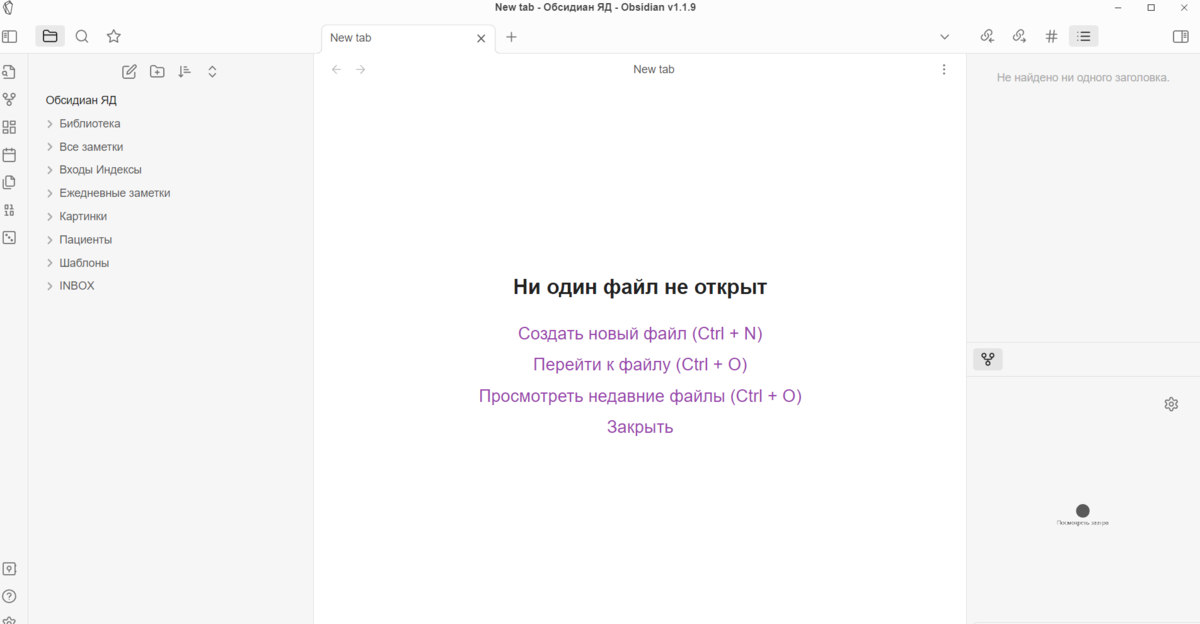Expand the Входы Индексы folder chevron
This screenshot has height=624, width=1200.
pyautogui.click(x=50, y=170)
